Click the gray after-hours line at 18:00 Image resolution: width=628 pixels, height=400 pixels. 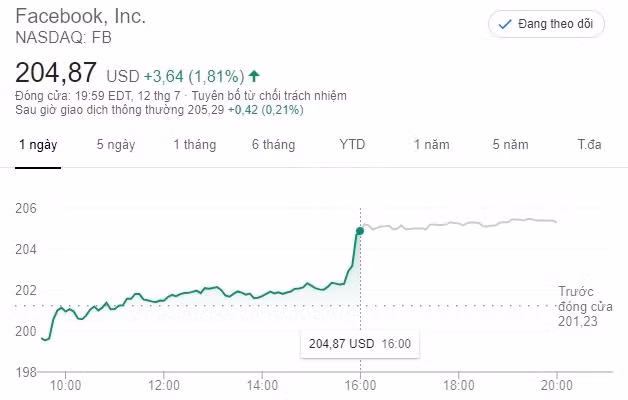(458, 225)
